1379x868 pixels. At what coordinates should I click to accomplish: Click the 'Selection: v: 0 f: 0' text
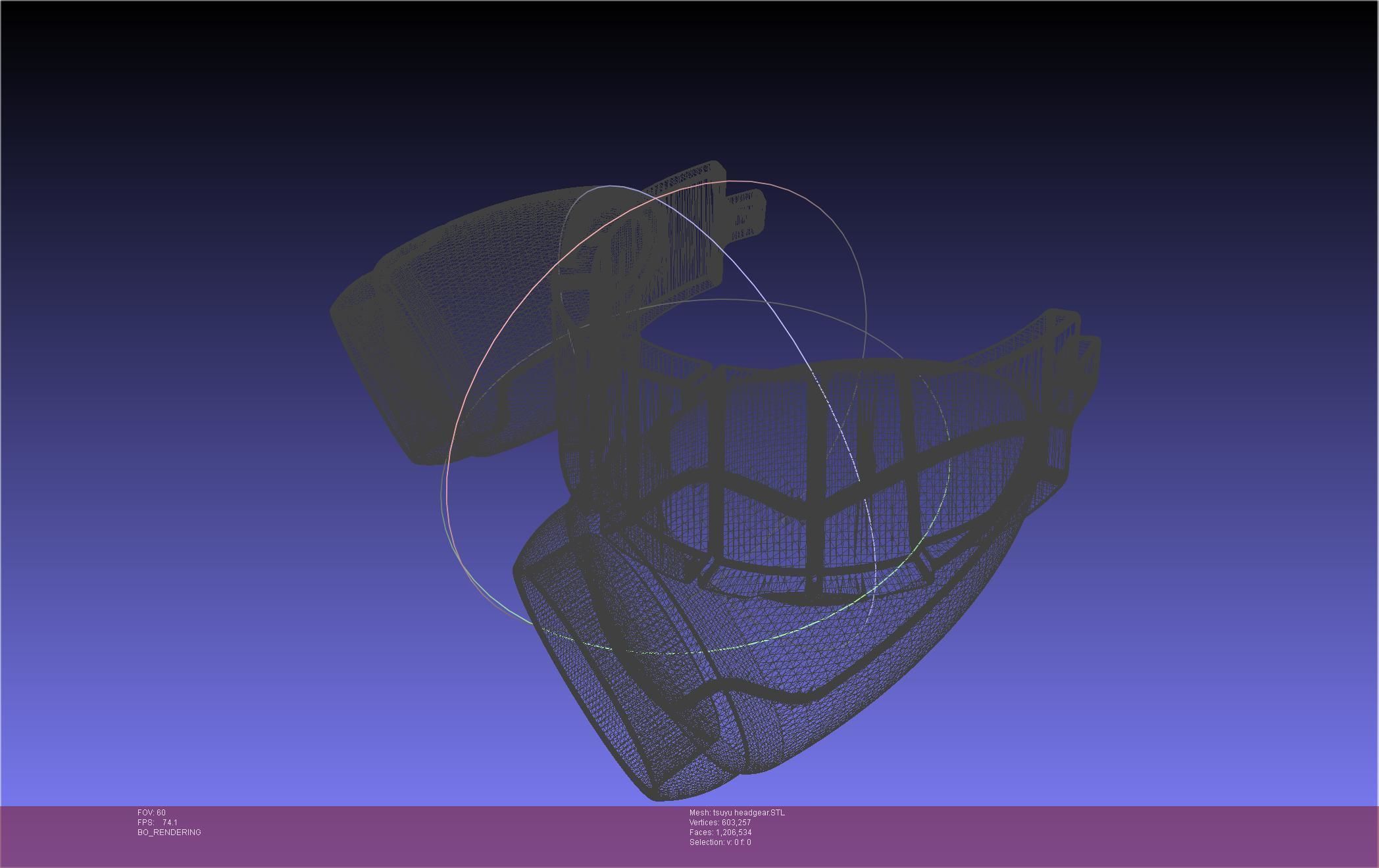720,842
